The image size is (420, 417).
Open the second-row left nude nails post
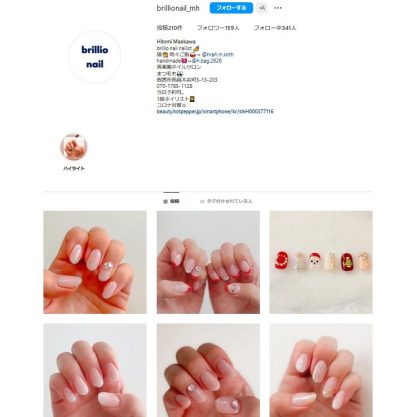(95, 370)
